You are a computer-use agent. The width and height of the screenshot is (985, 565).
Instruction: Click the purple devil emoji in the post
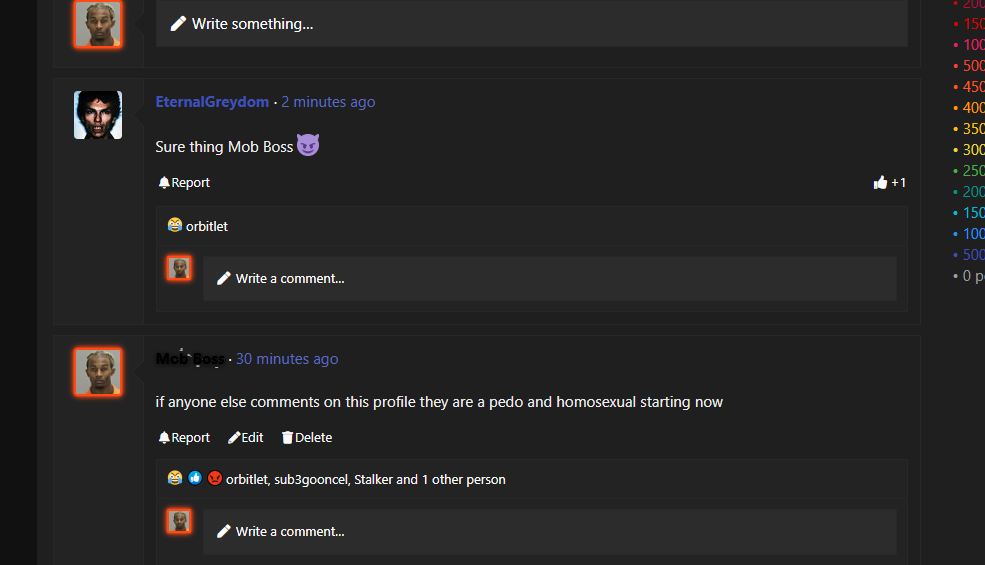pos(308,145)
